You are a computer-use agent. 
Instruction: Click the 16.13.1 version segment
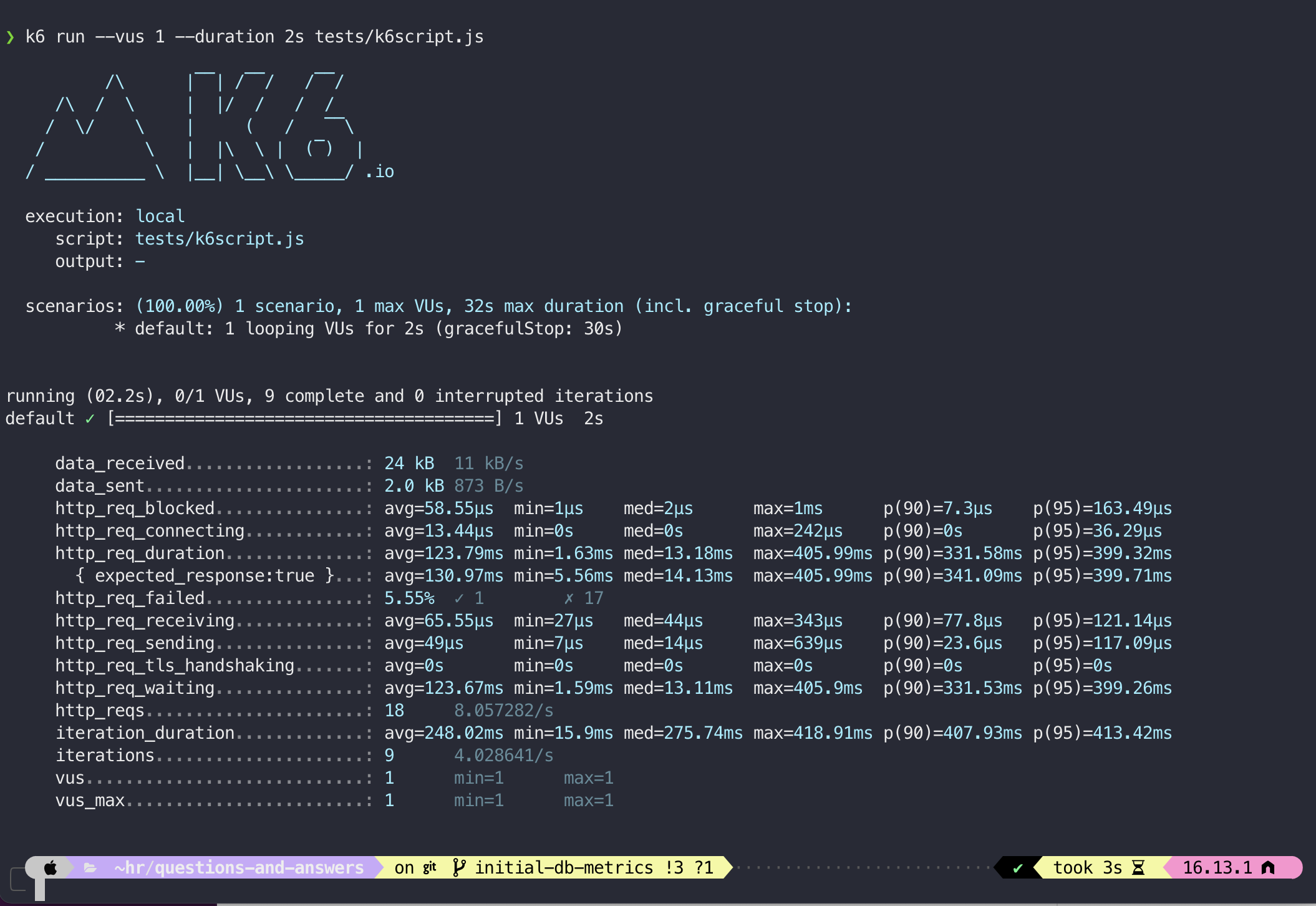1217,867
